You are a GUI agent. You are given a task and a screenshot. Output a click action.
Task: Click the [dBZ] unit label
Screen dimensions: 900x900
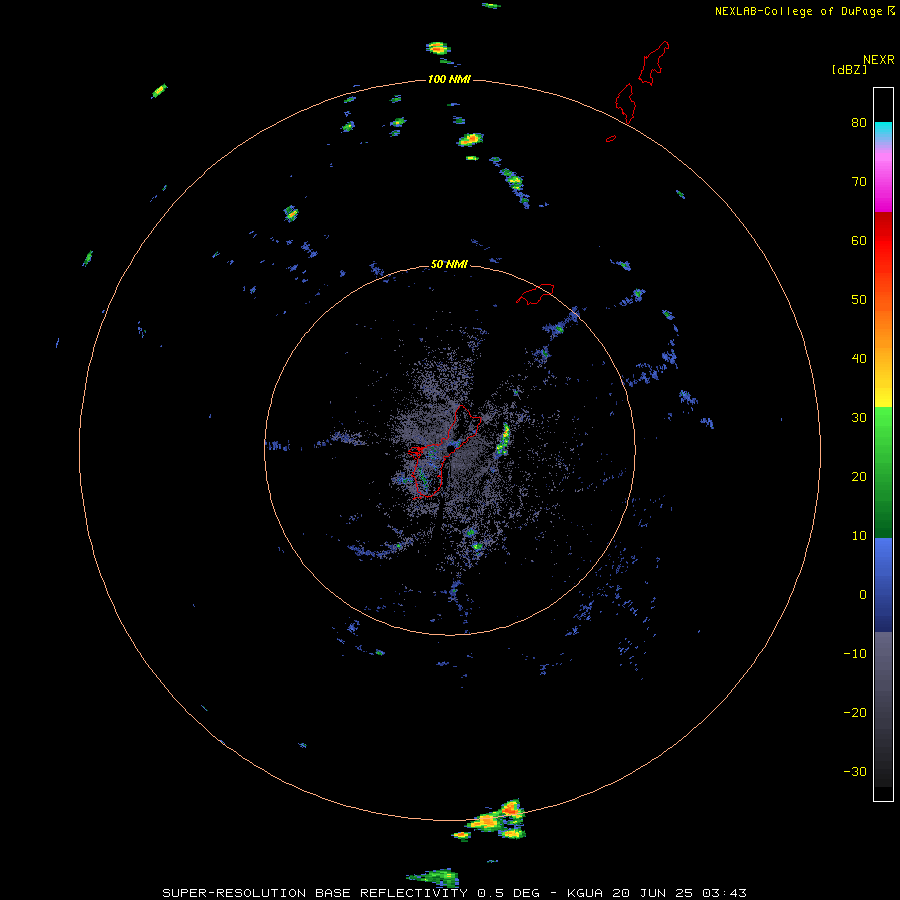click(x=849, y=69)
